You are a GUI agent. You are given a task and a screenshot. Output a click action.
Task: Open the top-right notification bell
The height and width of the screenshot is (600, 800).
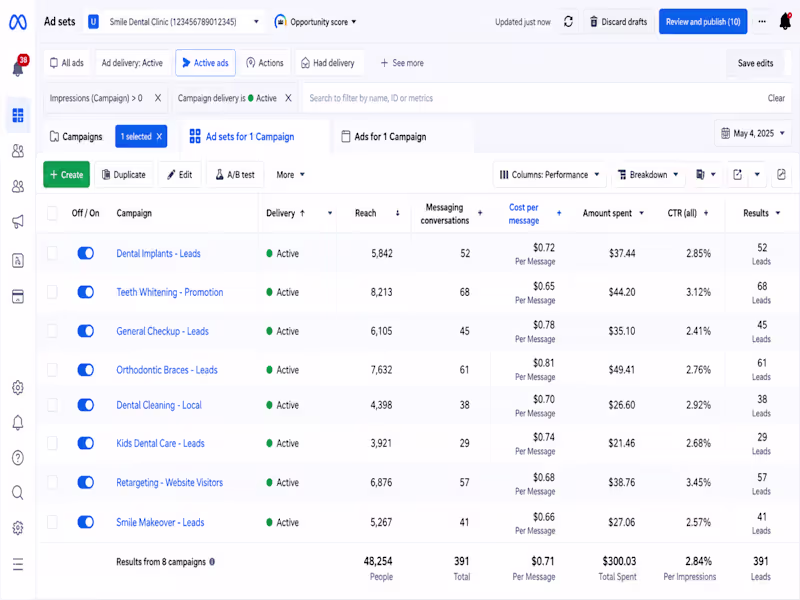click(785, 21)
